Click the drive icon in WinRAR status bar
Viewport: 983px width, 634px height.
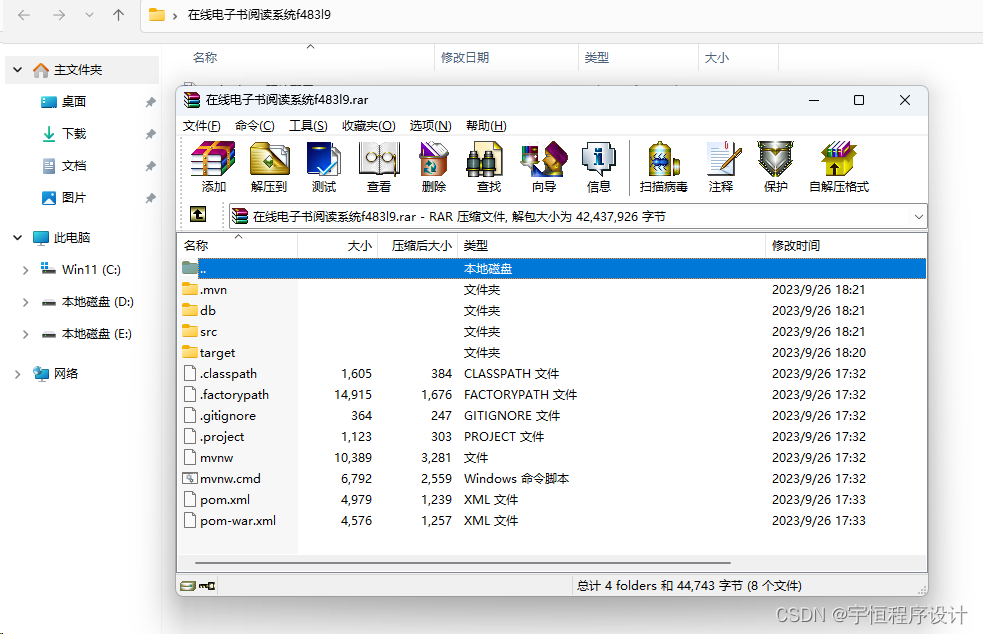click(x=187, y=586)
